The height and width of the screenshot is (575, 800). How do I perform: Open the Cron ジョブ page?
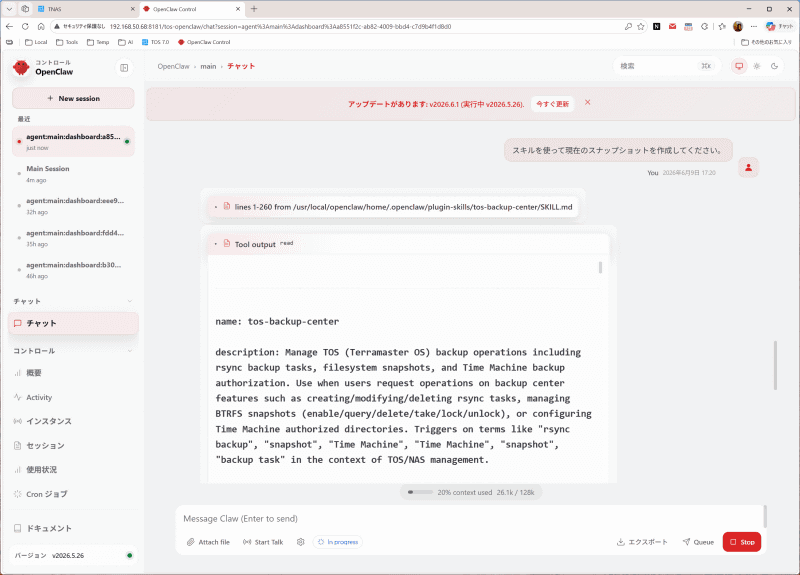[73, 494]
